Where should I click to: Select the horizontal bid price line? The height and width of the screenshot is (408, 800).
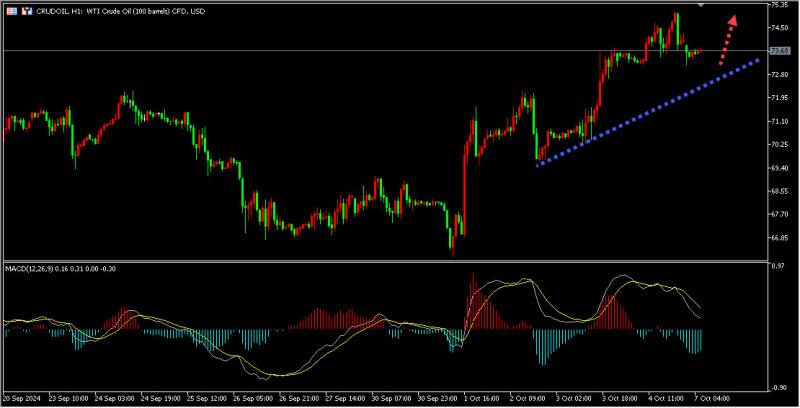click(385, 50)
